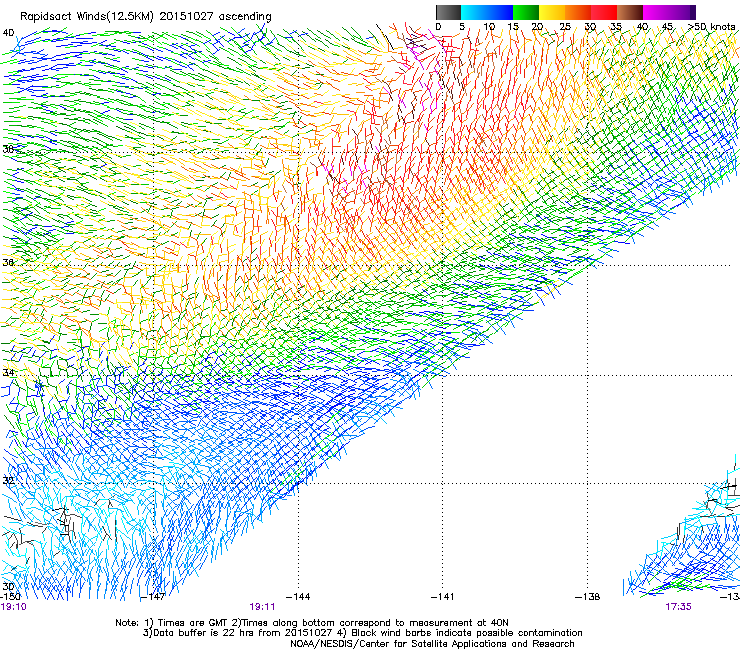740x650 pixels.
Task: Click the 'NOAA/NESDIS/Center for Satellite Applications and Research' credit
Action: [x=432, y=644]
